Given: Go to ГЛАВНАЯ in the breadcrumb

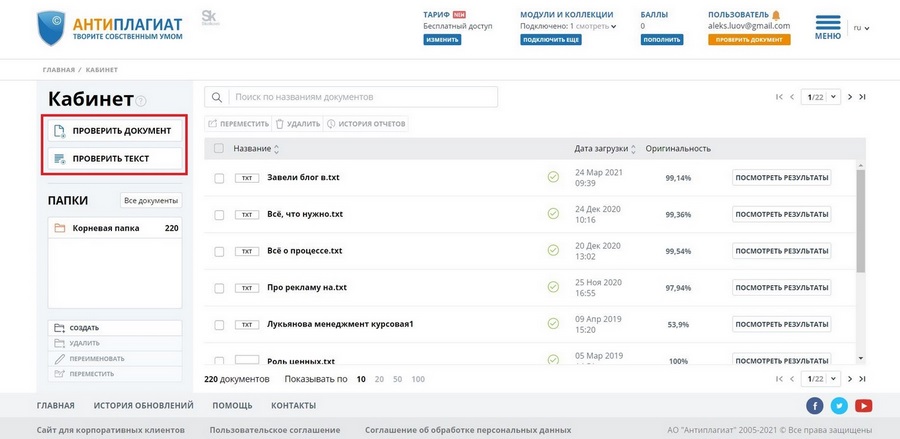Looking at the screenshot, I should [x=59, y=69].
